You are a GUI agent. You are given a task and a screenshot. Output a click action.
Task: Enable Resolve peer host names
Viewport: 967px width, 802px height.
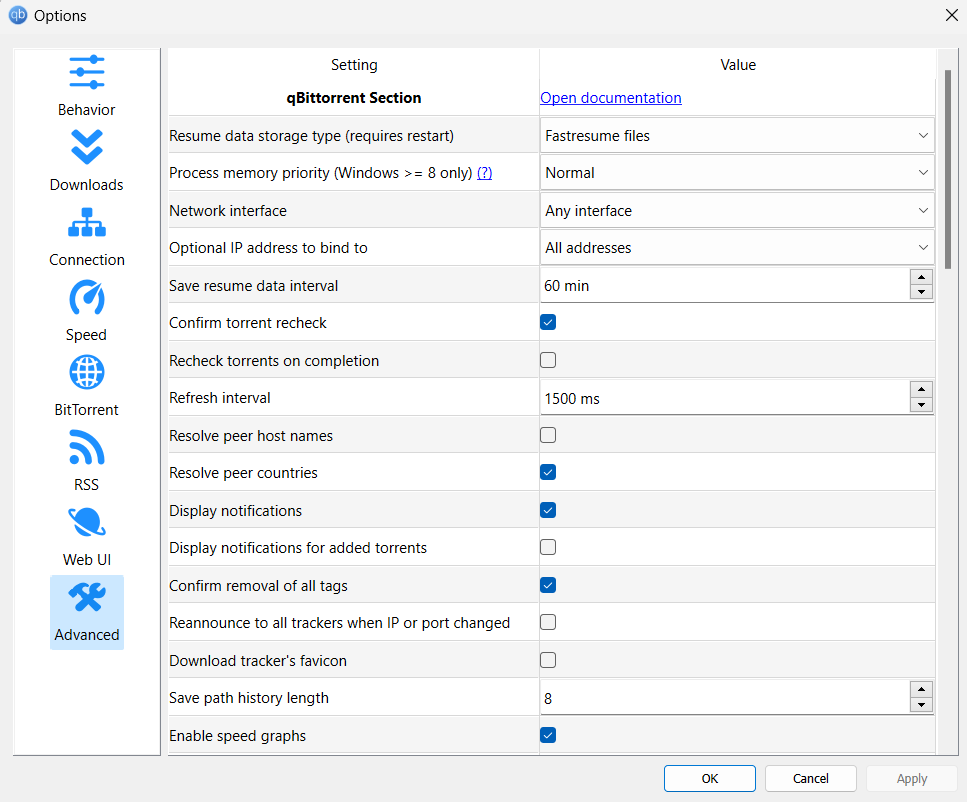tap(547, 434)
